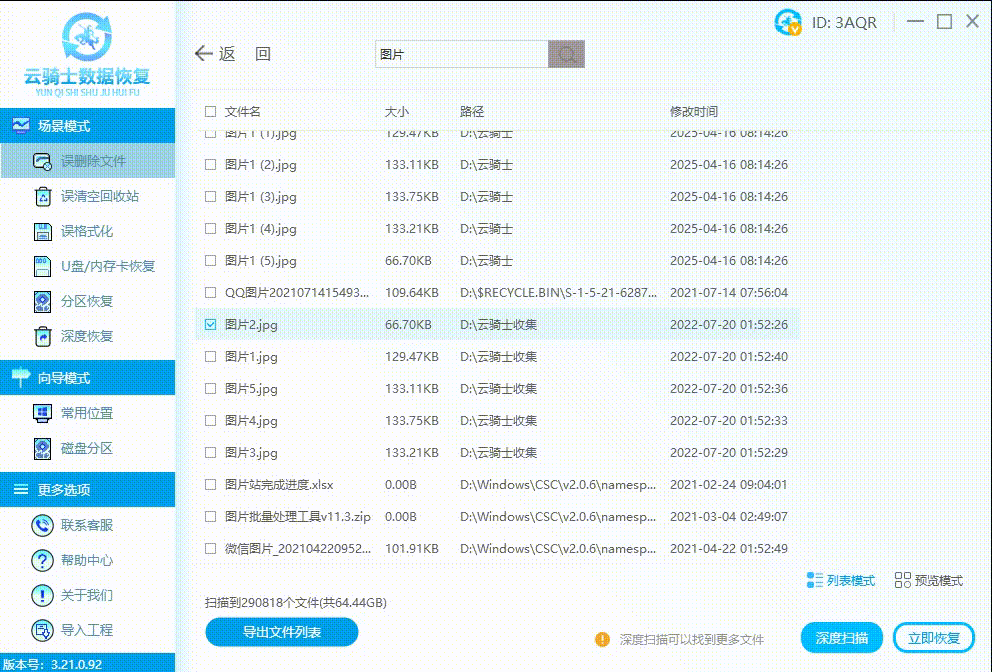Screen dimensions: 992x672
Task: Check the 图片1 (3).jpg checkbox
Action: point(211,197)
